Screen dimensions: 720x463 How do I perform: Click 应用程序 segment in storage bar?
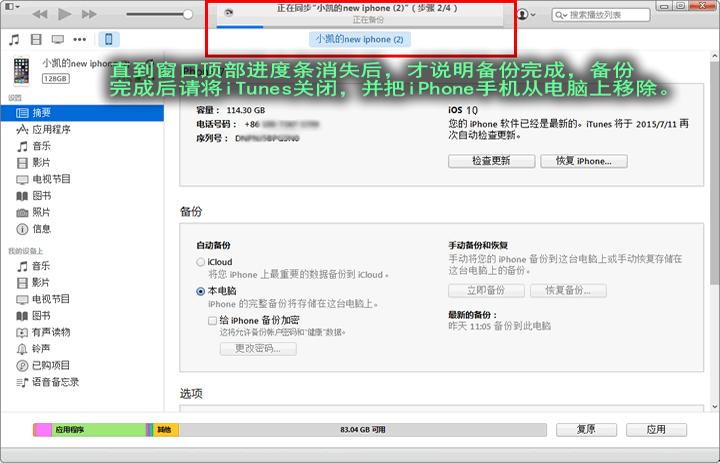(x=99, y=430)
